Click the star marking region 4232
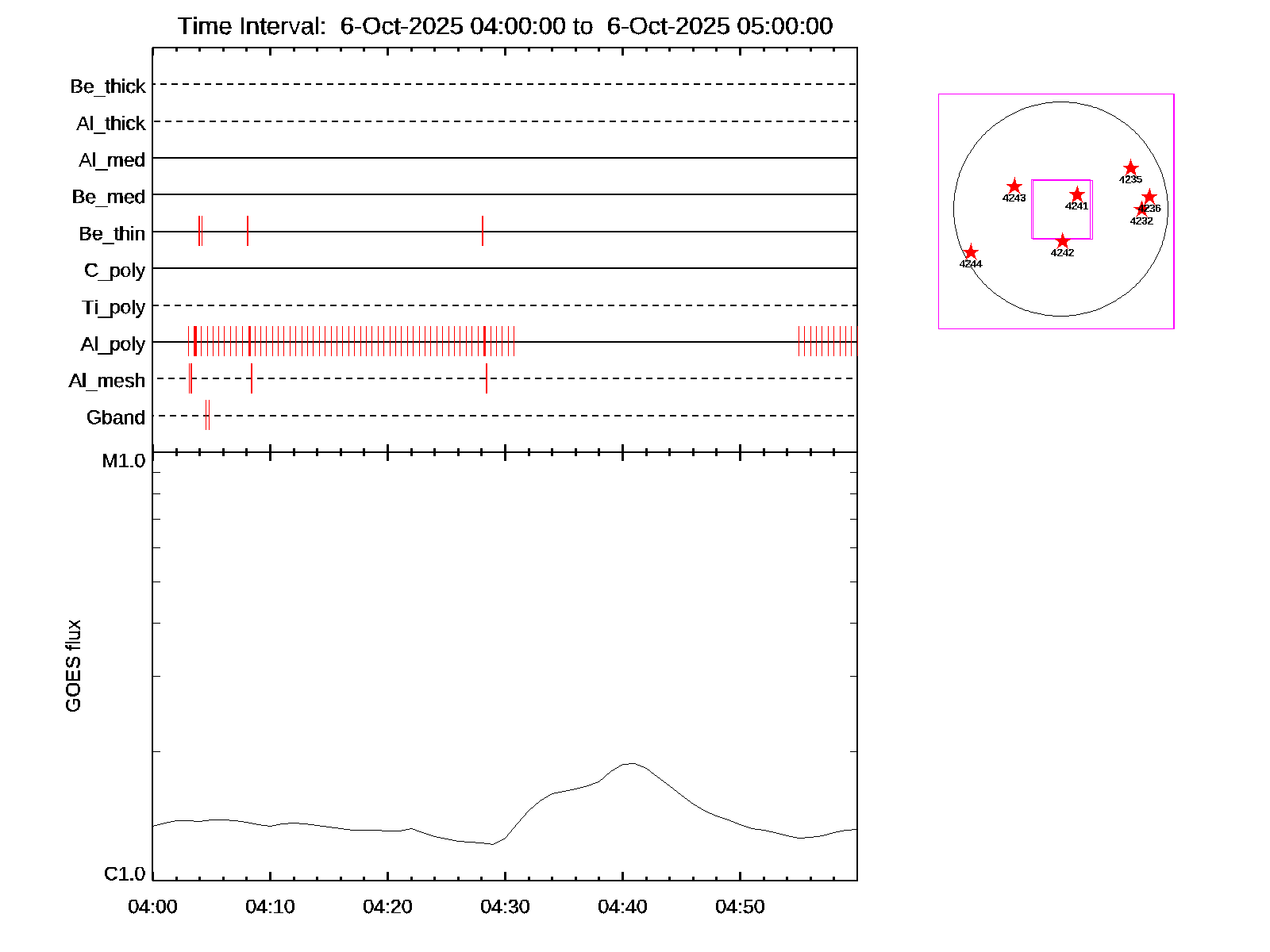This screenshot has width=1270, height=952. (1141, 209)
